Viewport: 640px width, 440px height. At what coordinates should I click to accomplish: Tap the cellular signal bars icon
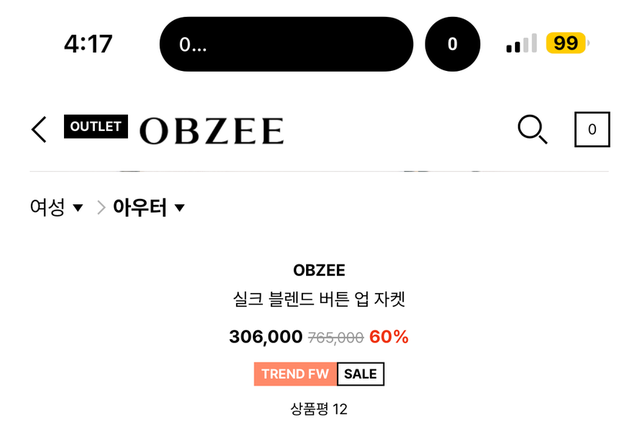point(521,44)
